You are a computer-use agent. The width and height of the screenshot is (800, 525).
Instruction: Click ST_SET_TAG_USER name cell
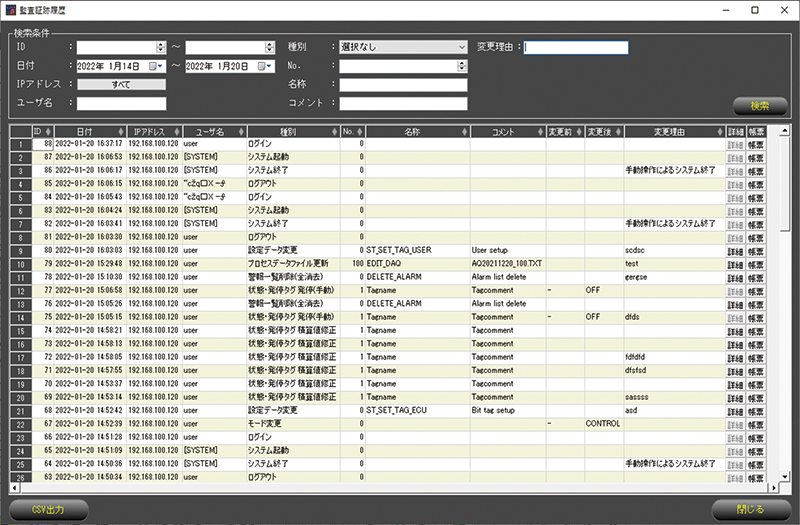click(x=417, y=251)
